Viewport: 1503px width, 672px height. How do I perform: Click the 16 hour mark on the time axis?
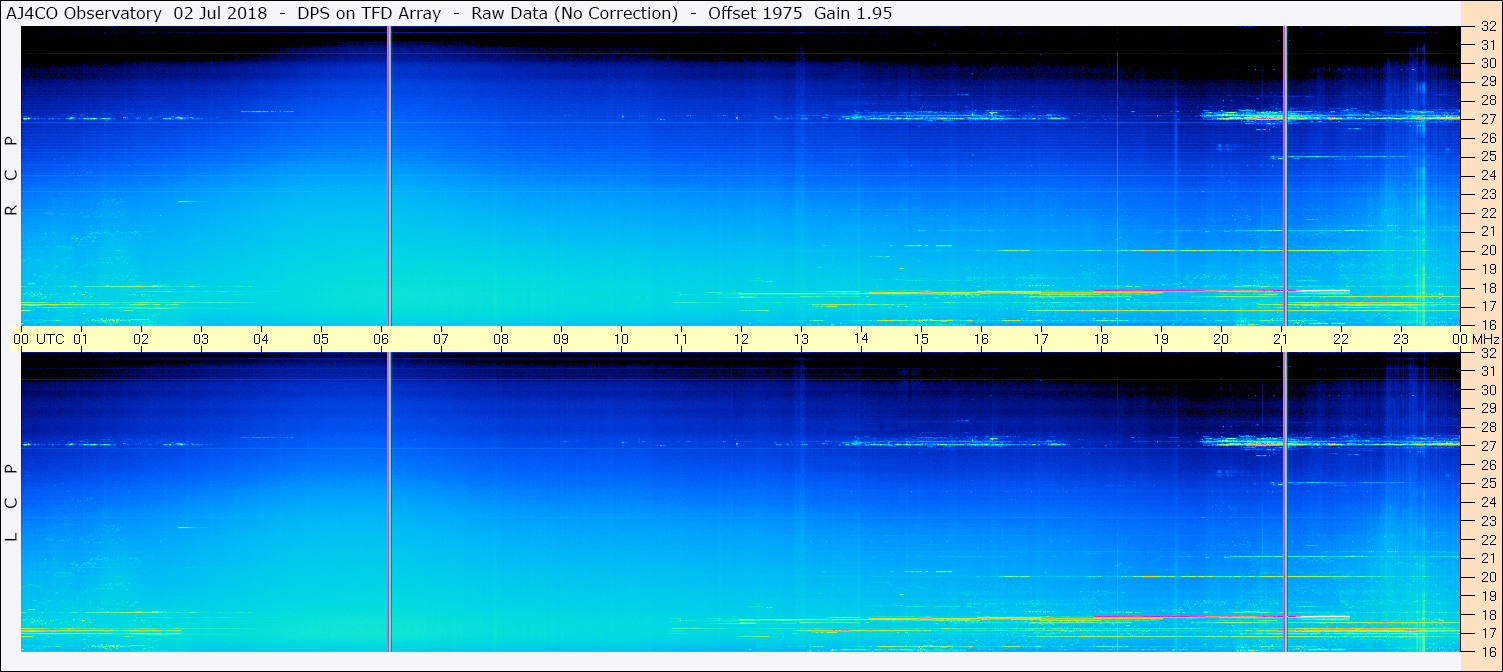981,339
